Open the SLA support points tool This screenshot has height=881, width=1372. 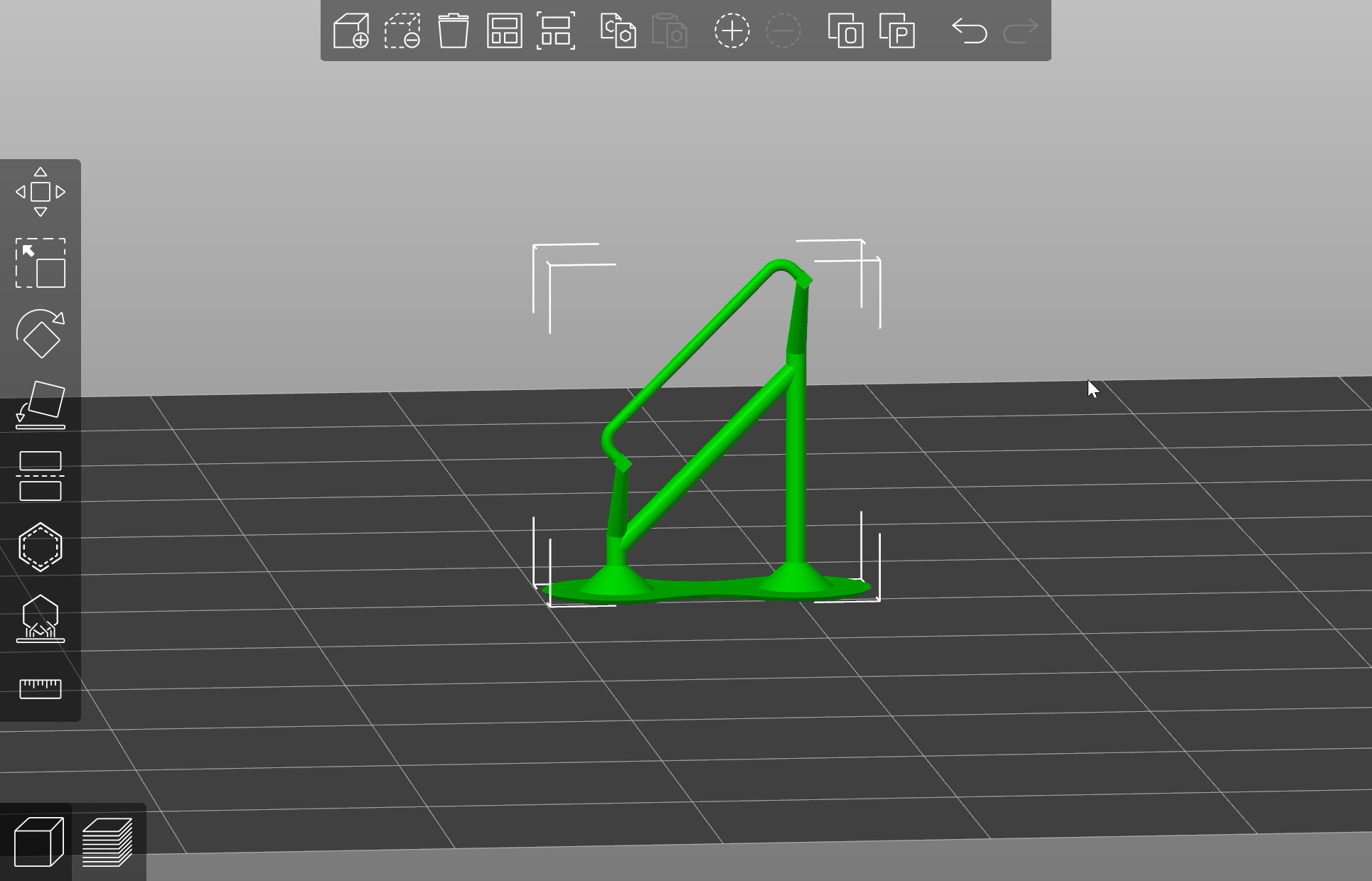tap(41, 618)
